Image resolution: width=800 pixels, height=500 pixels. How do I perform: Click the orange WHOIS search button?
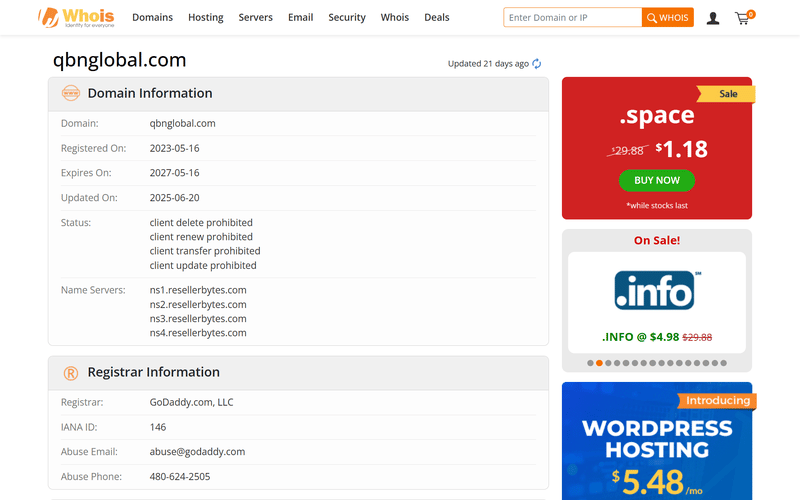point(668,17)
